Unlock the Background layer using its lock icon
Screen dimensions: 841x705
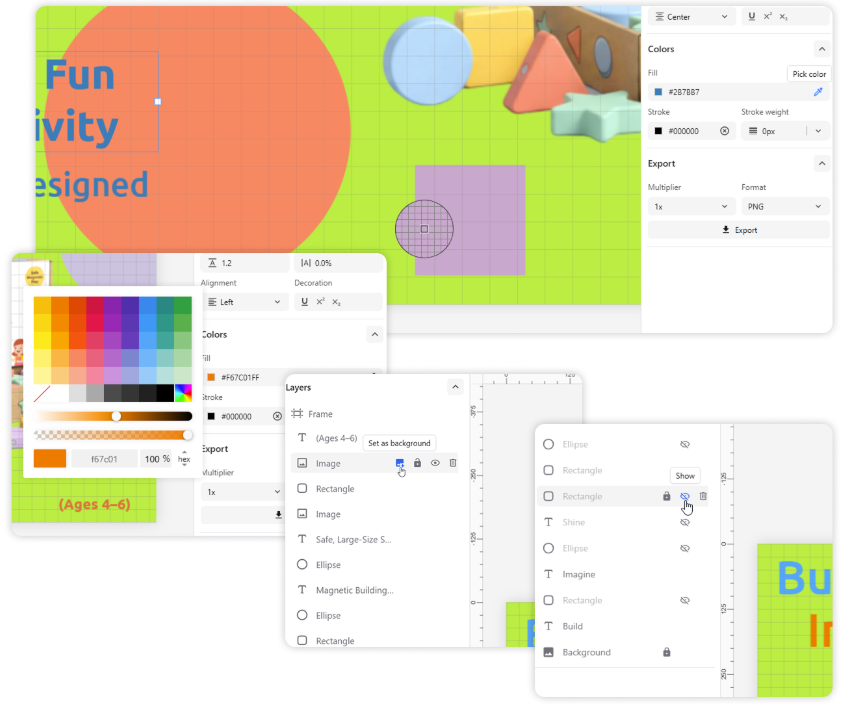coord(667,652)
